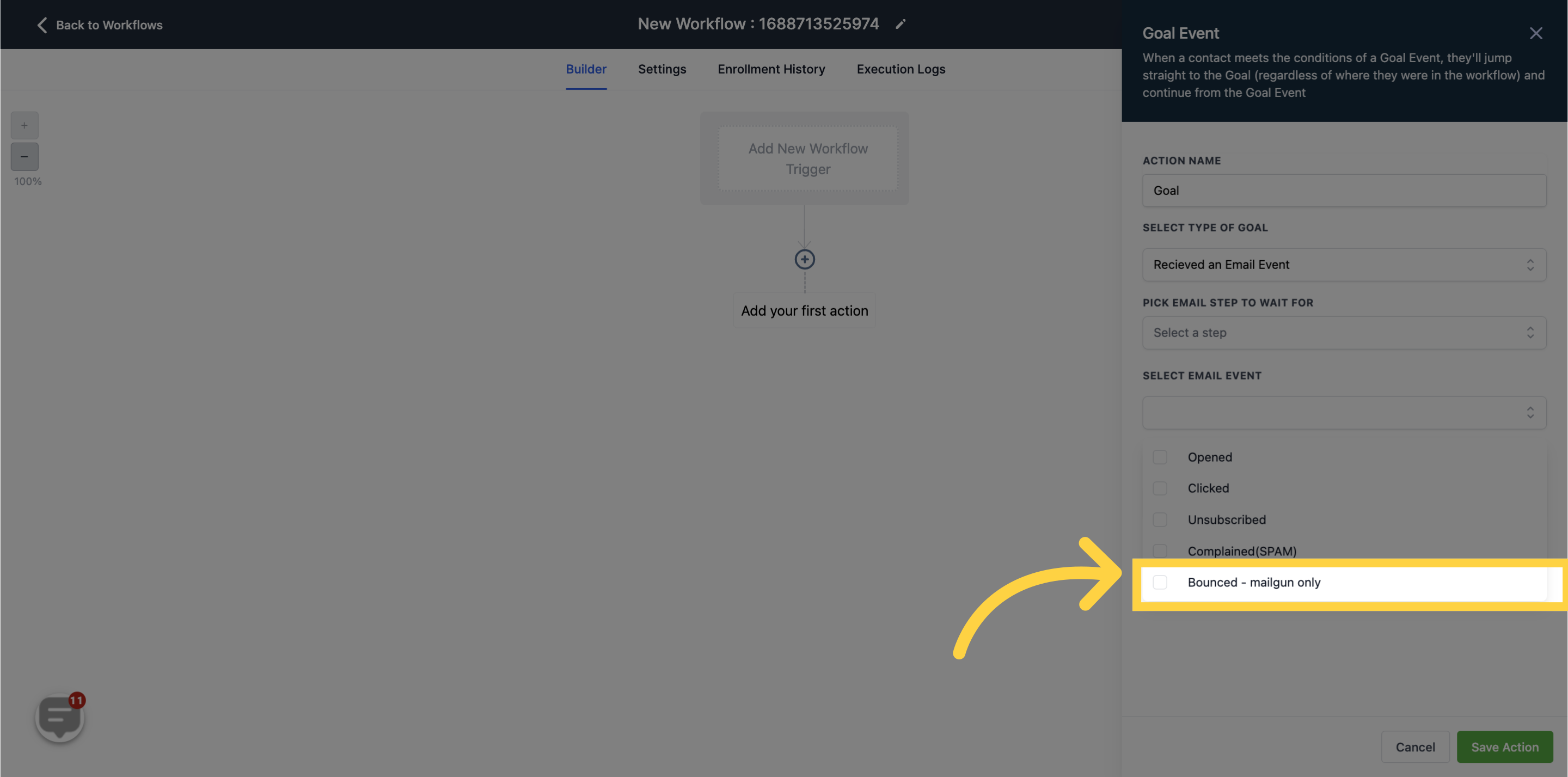Click the Action Name input field
The height and width of the screenshot is (777, 1568).
click(x=1344, y=190)
